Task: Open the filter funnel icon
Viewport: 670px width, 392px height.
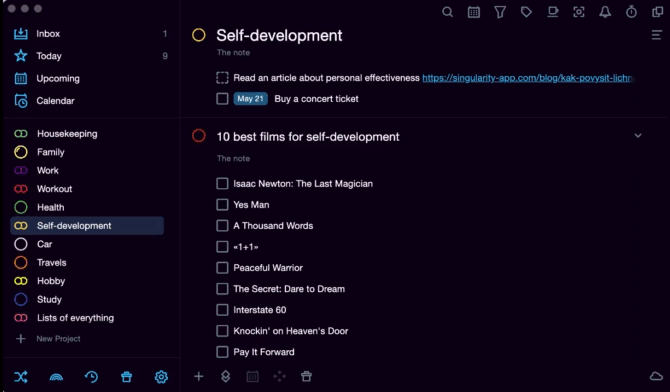Action: point(500,12)
